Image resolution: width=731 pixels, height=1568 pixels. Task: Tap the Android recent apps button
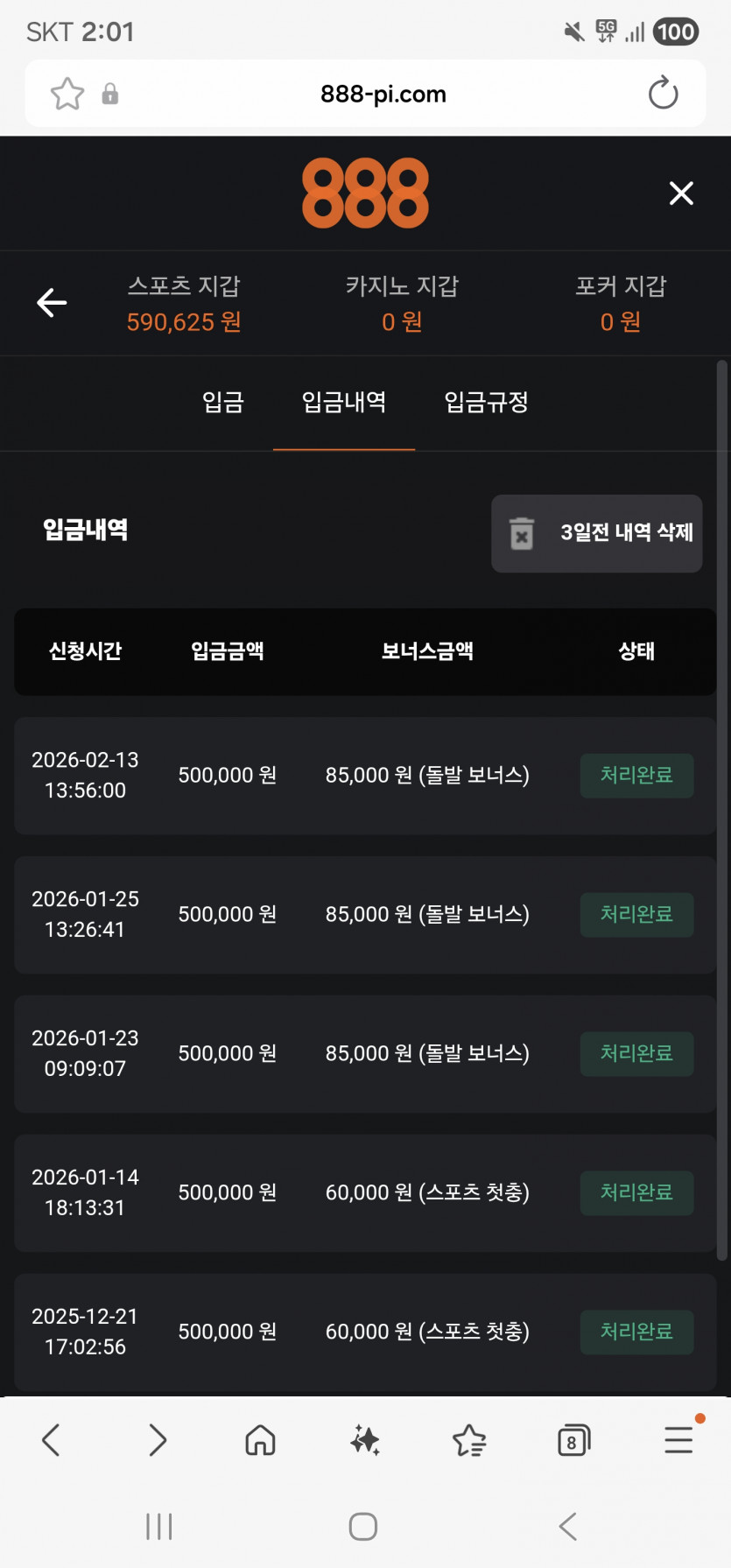click(159, 1527)
